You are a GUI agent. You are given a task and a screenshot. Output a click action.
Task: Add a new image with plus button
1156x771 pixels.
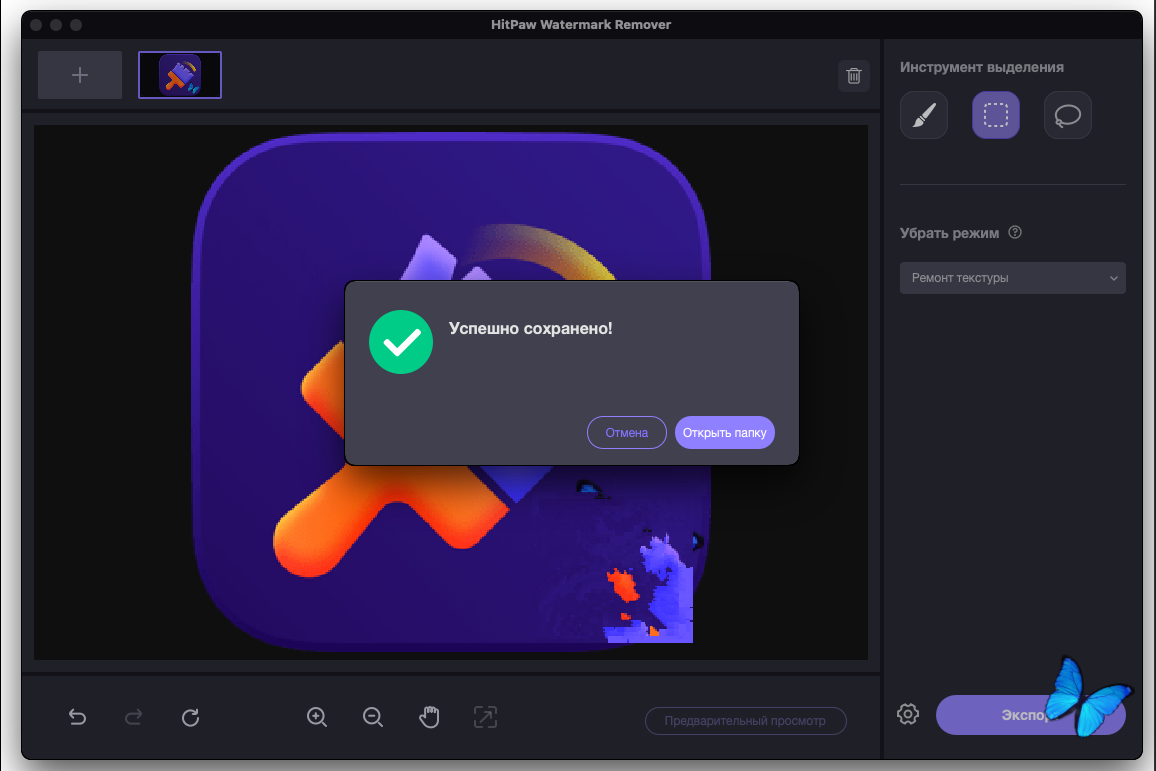(x=80, y=75)
